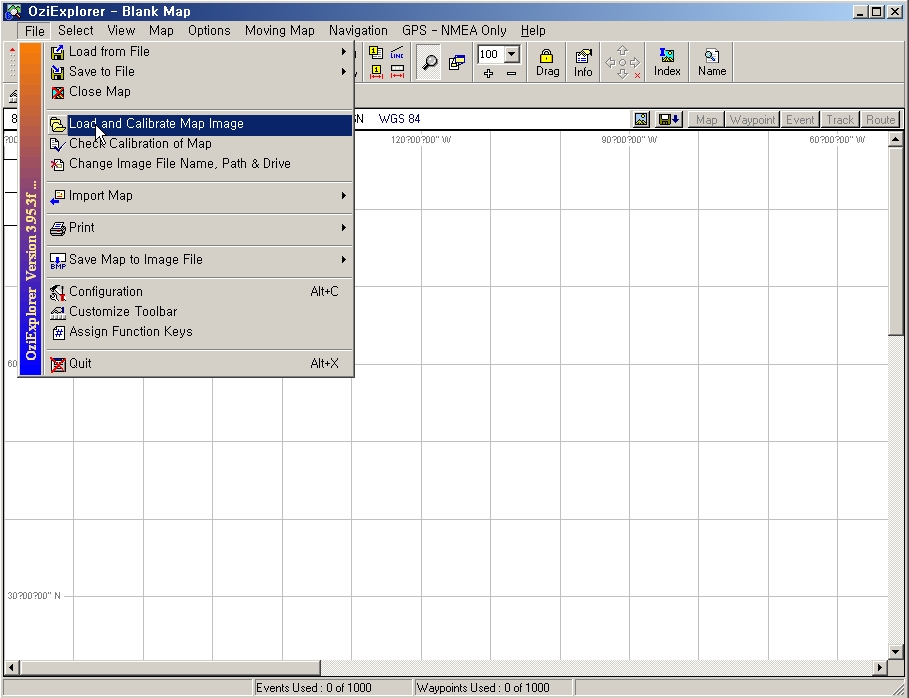The width and height of the screenshot is (909, 698).
Task: Click the Info toolbar icon
Action: (583, 63)
